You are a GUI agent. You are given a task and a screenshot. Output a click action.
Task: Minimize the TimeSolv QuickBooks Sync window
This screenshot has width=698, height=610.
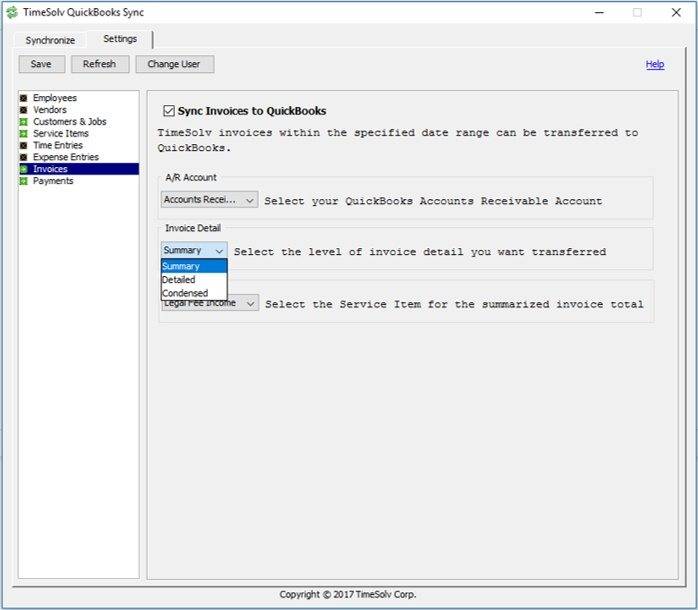click(x=599, y=12)
